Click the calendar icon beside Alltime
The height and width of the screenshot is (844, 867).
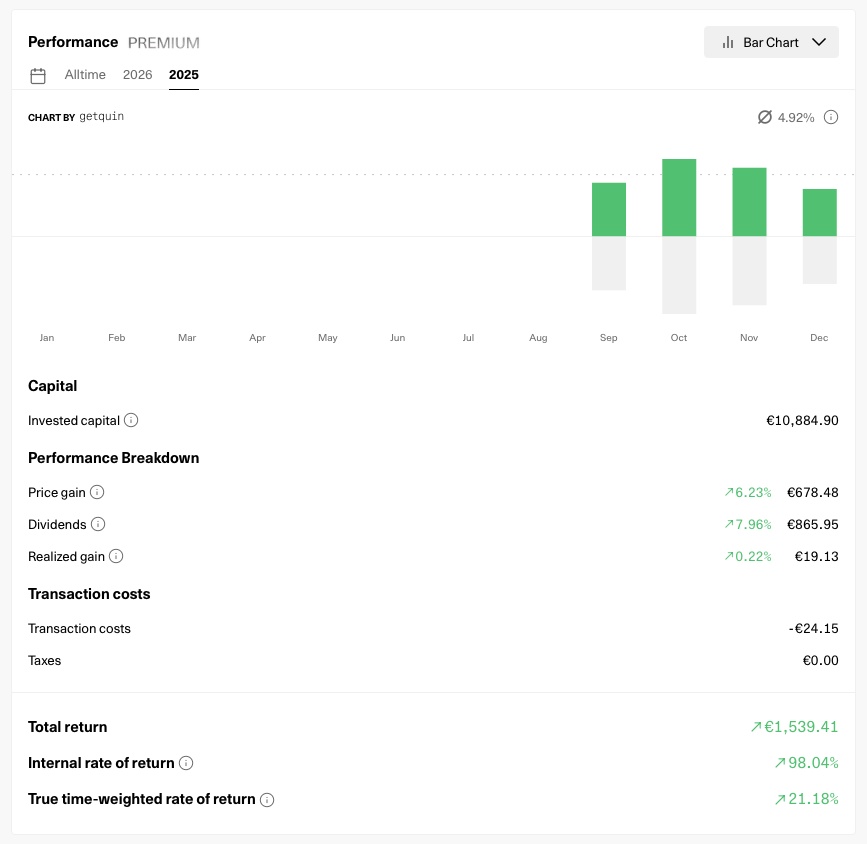tap(38, 76)
